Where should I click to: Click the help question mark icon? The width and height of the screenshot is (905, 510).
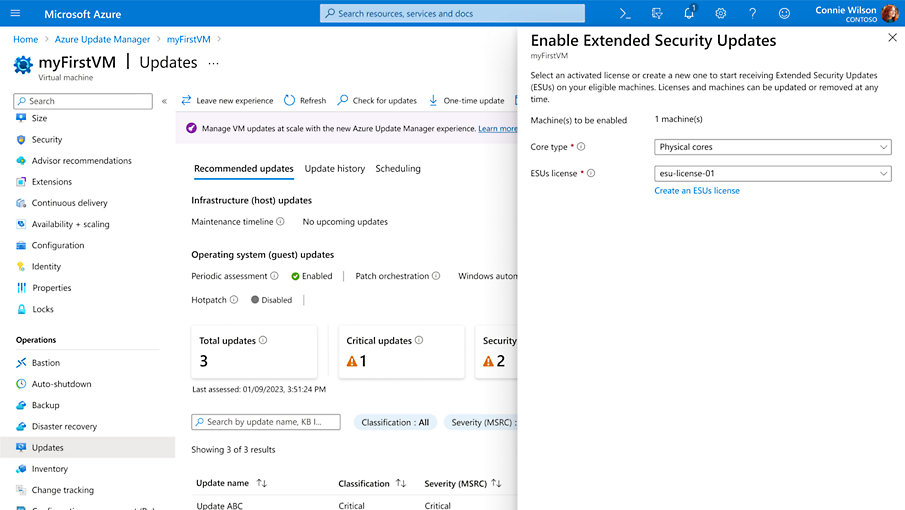752,14
